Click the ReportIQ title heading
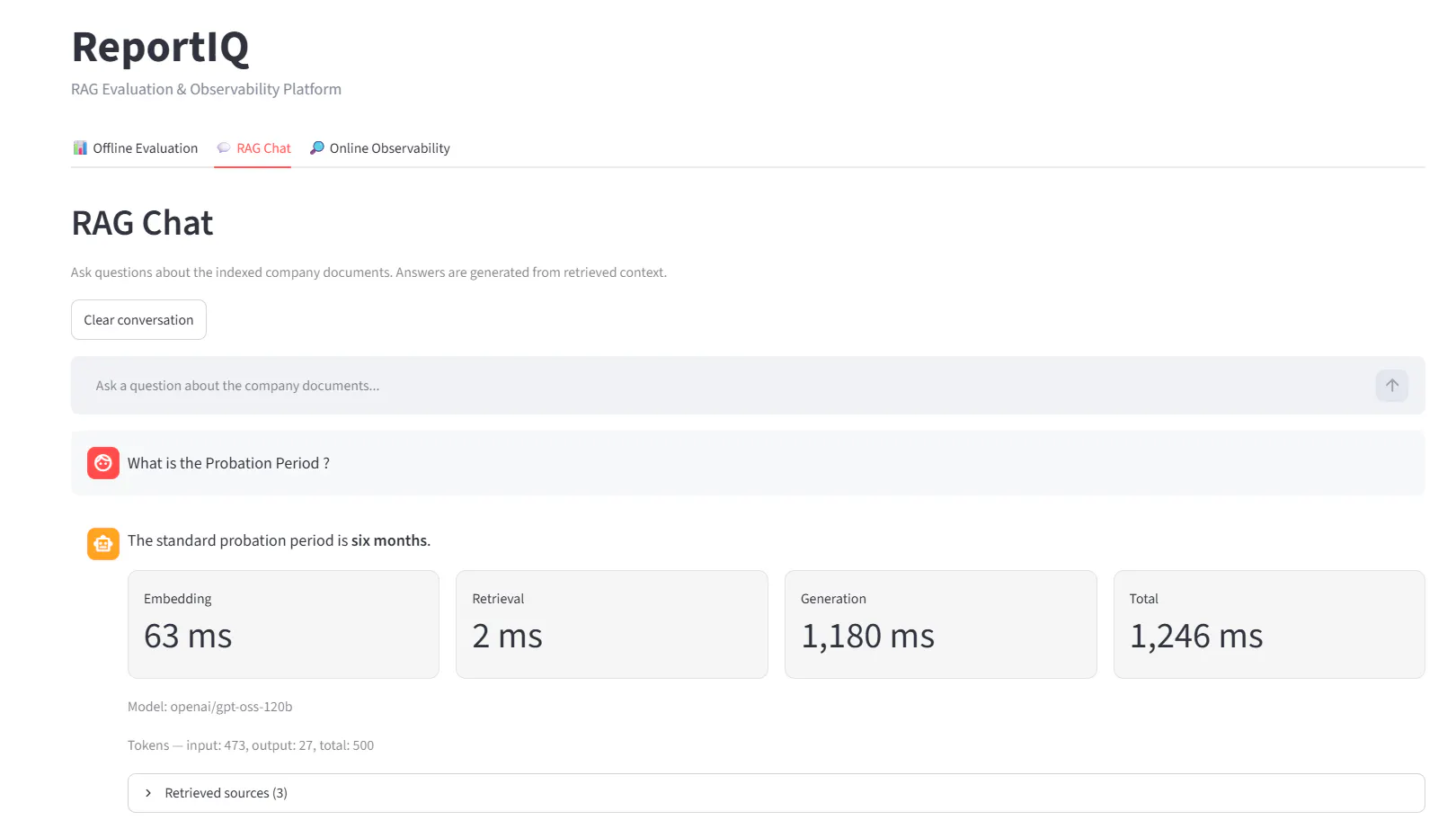Screen dimensions: 1456x820 (x=160, y=47)
